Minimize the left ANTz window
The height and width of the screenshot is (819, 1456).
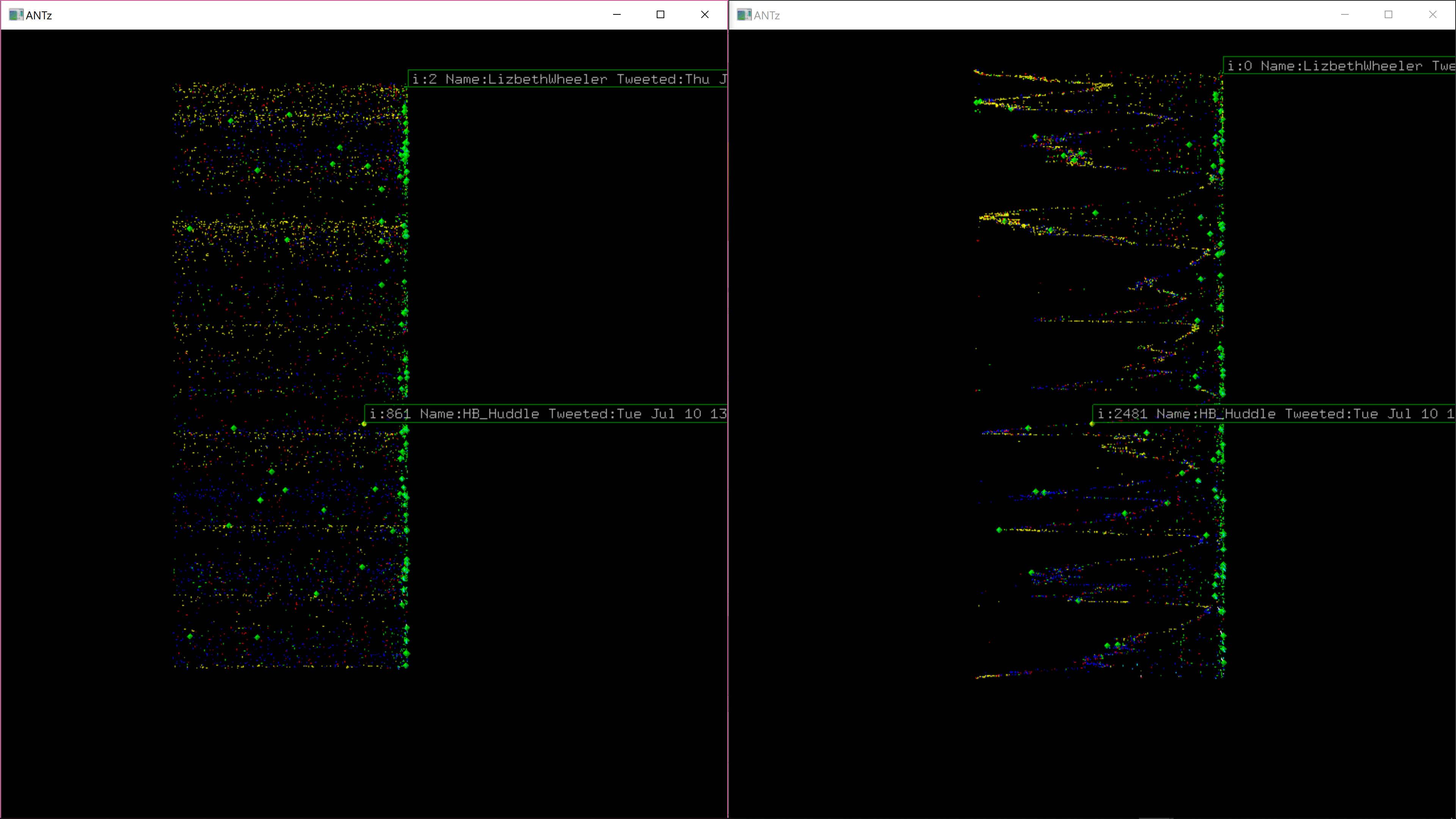click(x=617, y=15)
